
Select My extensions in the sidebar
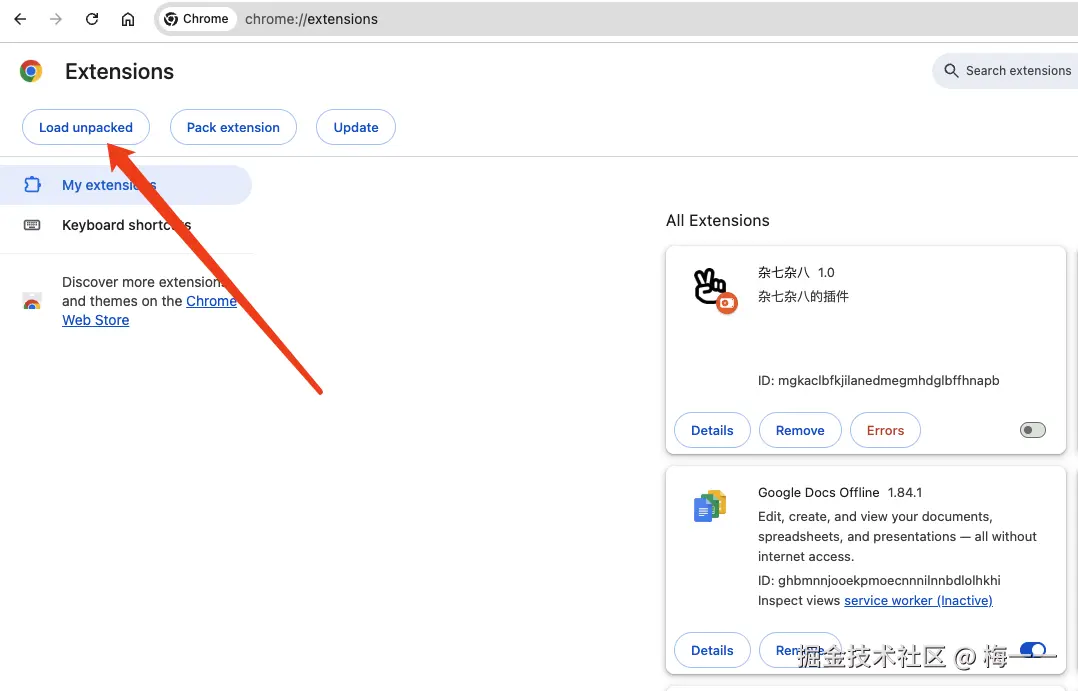tap(126, 185)
